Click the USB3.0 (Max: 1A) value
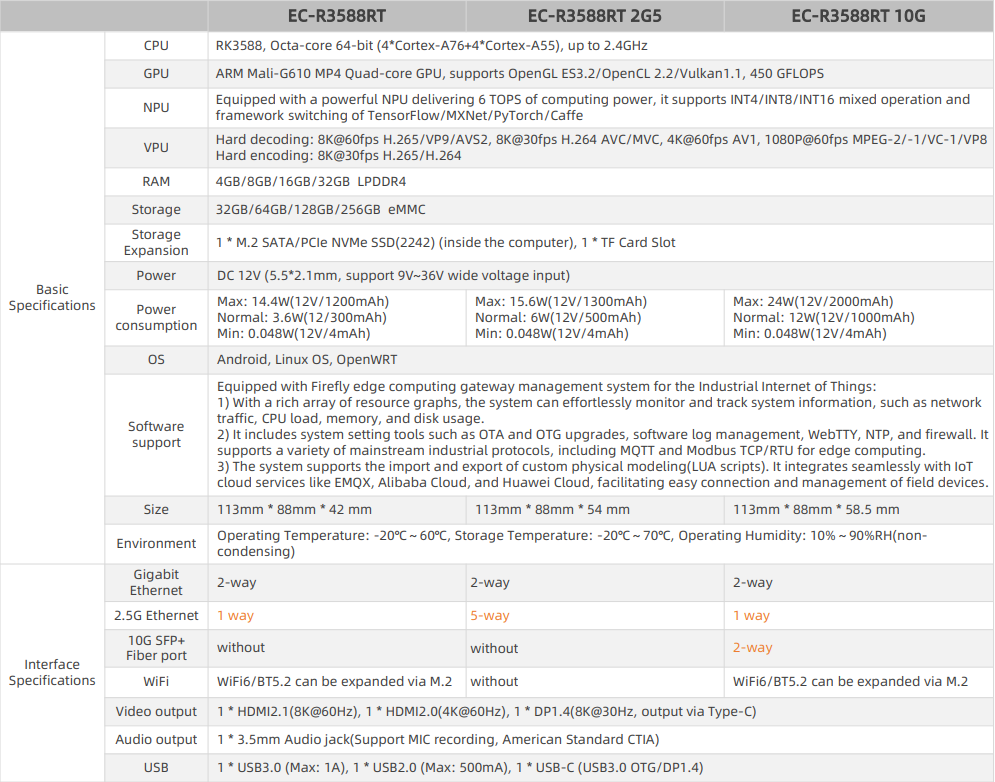This screenshot has height=782, width=995. click(x=460, y=768)
